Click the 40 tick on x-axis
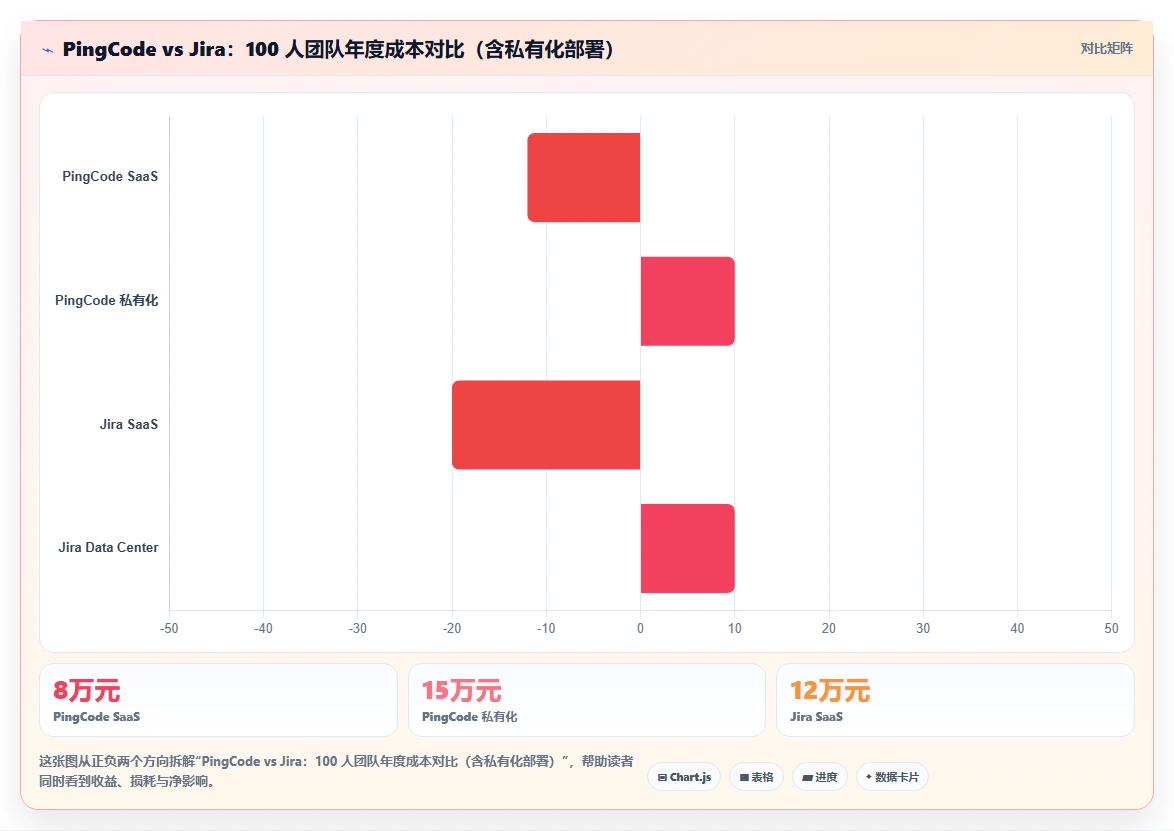 click(x=1018, y=628)
